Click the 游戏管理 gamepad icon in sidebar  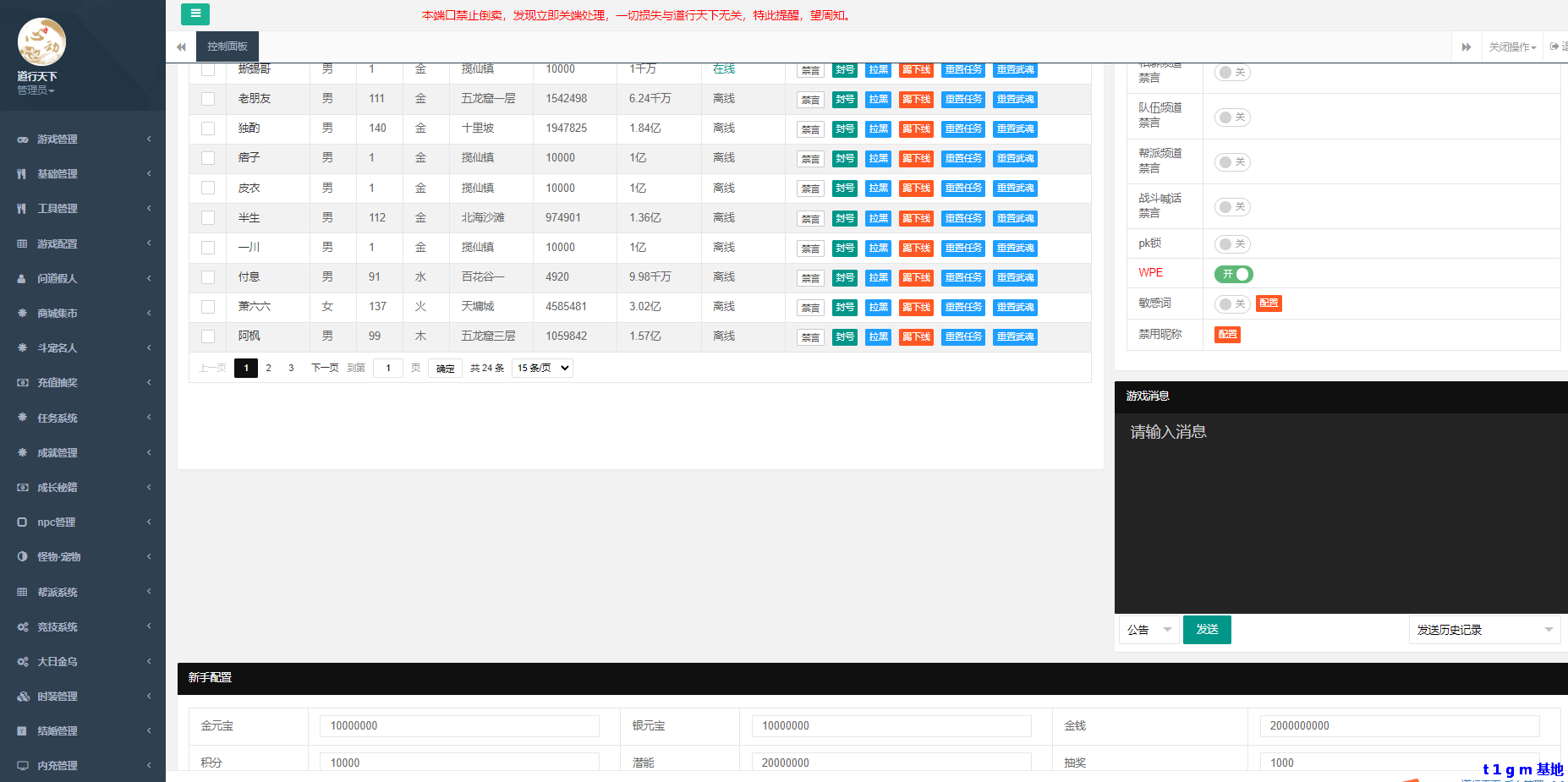coord(22,139)
